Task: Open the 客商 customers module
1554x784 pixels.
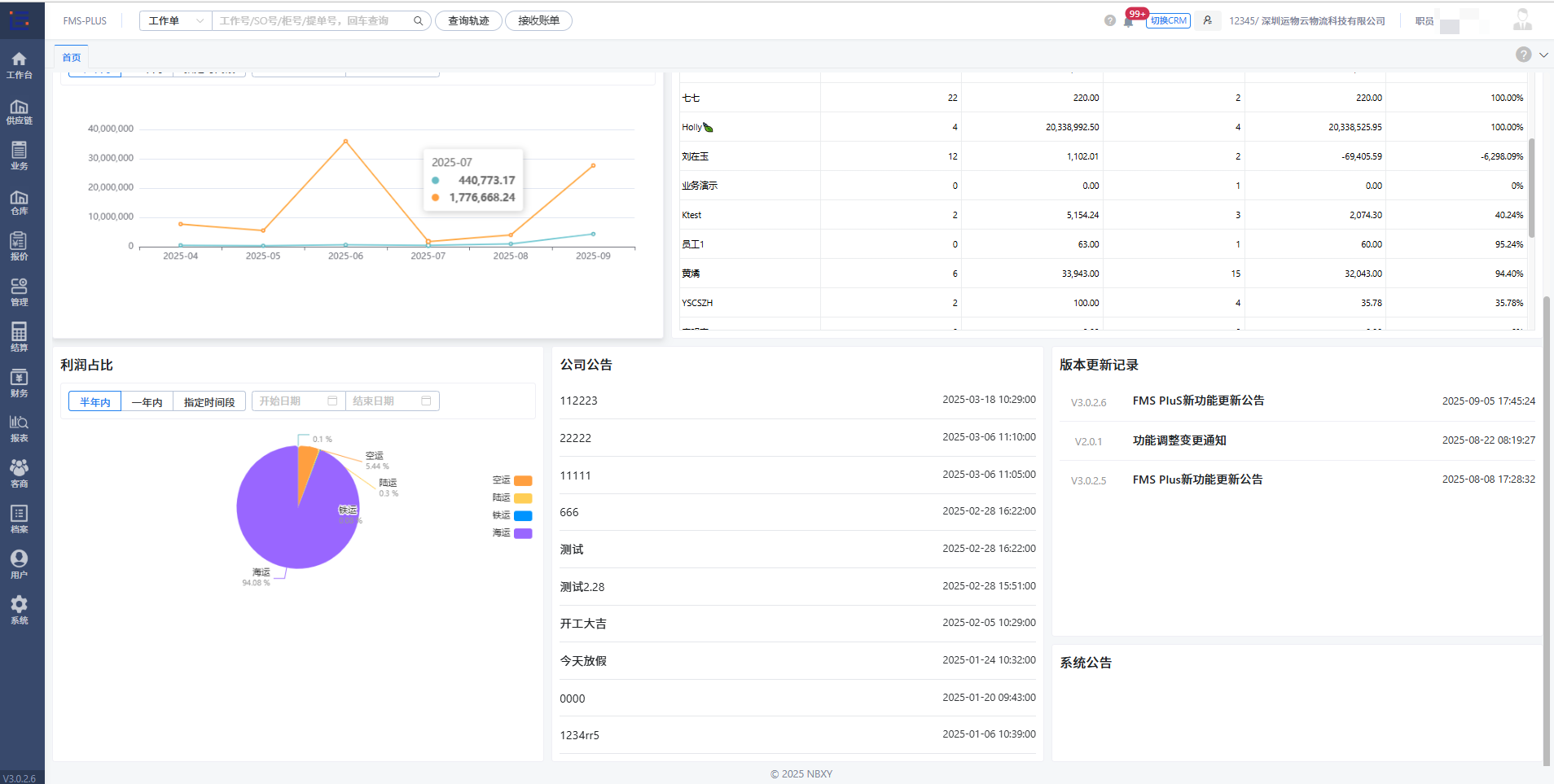Action: pyautogui.click(x=20, y=473)
